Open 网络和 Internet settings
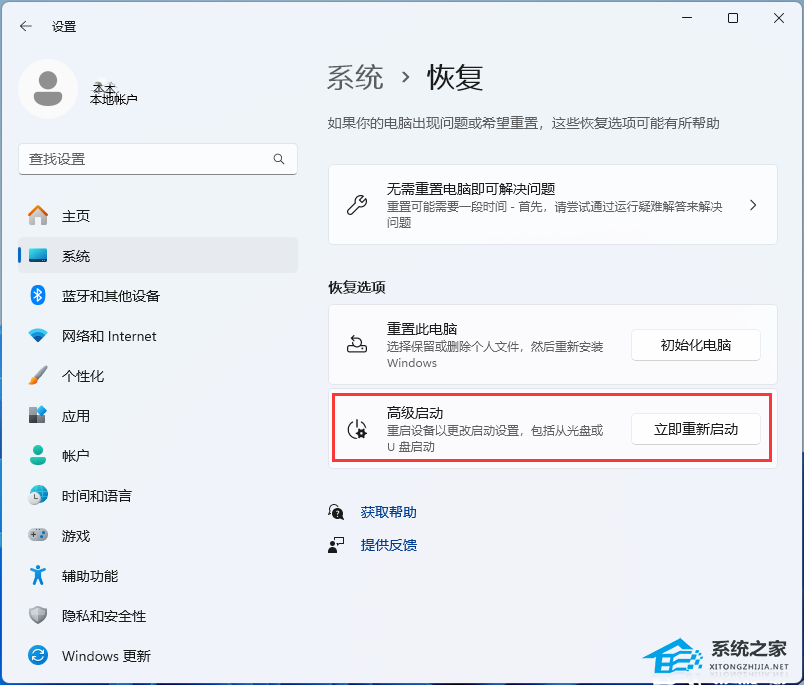The image size is (804, 685). click(x=158, y=336)
